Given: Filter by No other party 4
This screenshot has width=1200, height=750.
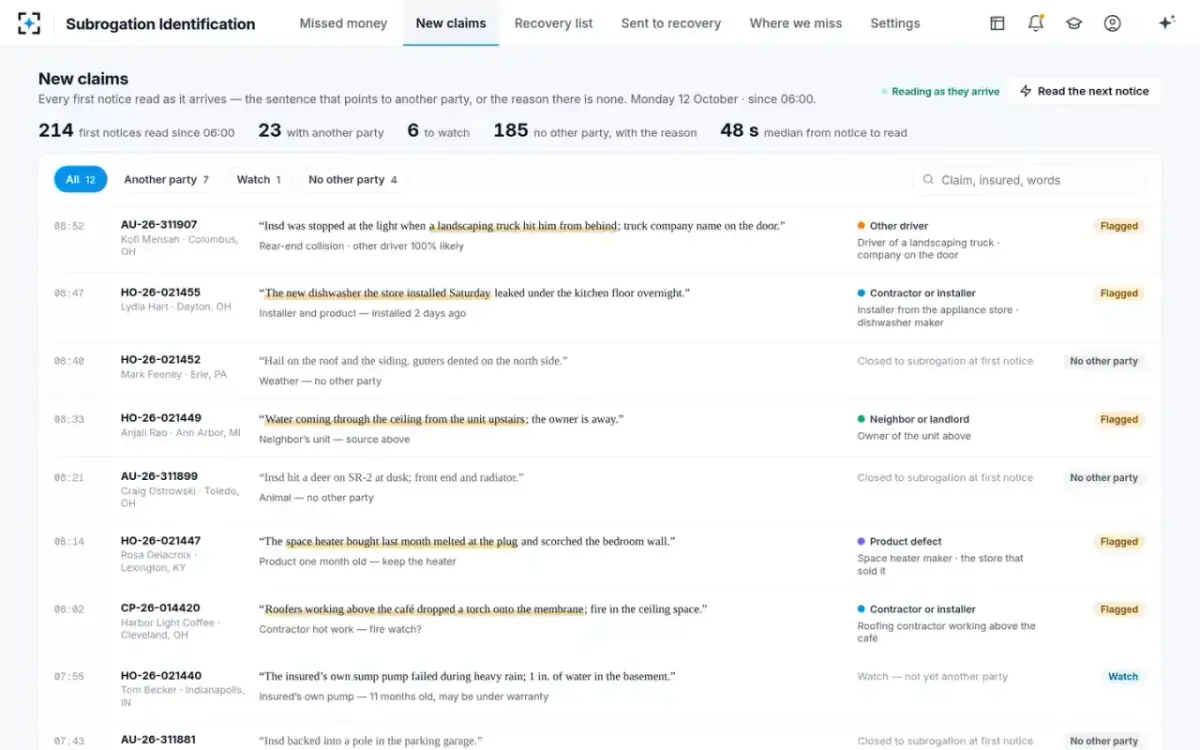Looking at the screenshot, I should [353, 180].
